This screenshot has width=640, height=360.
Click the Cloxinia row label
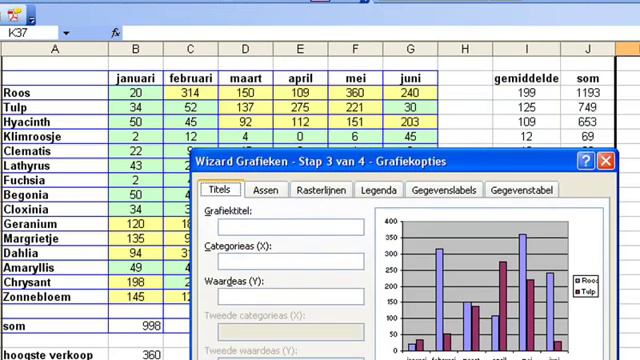pyautogui.click(x=55, y=210)
